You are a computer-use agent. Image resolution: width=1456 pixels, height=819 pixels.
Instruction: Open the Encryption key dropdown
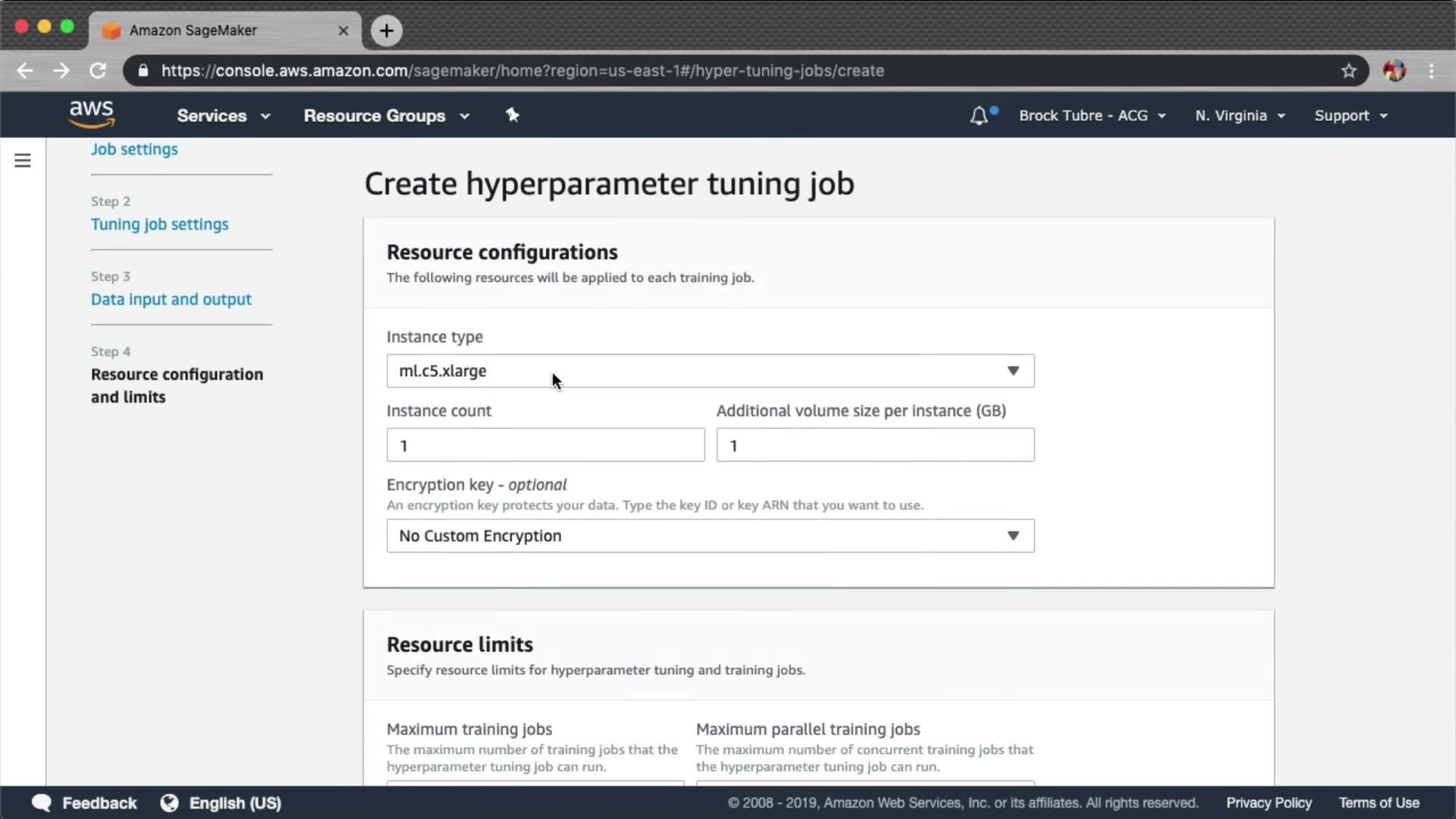coord(710,535)
